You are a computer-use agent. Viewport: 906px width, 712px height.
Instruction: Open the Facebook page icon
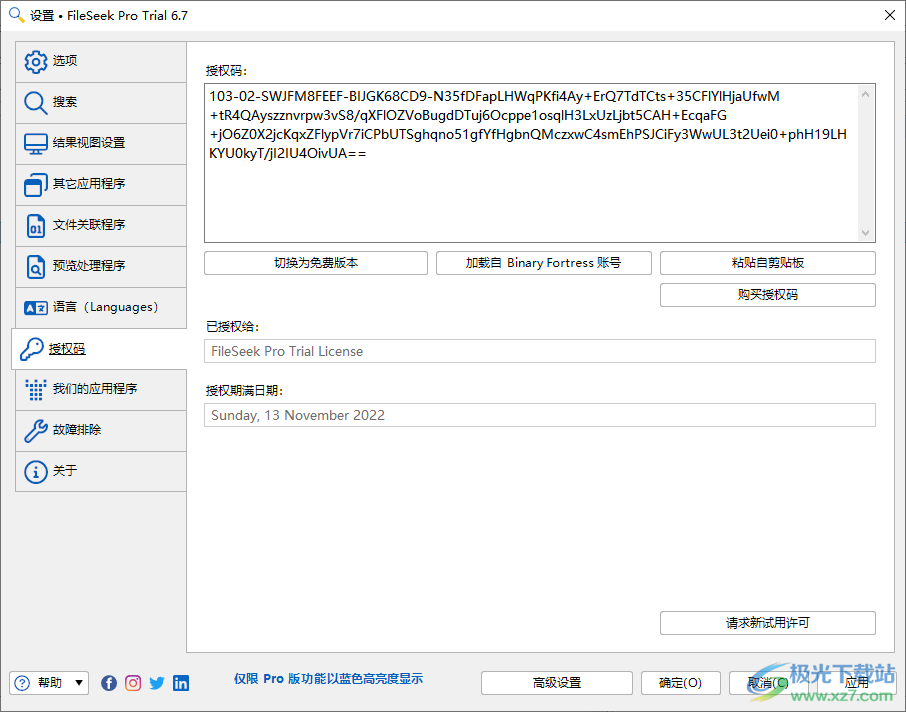[x=109, y=683]
